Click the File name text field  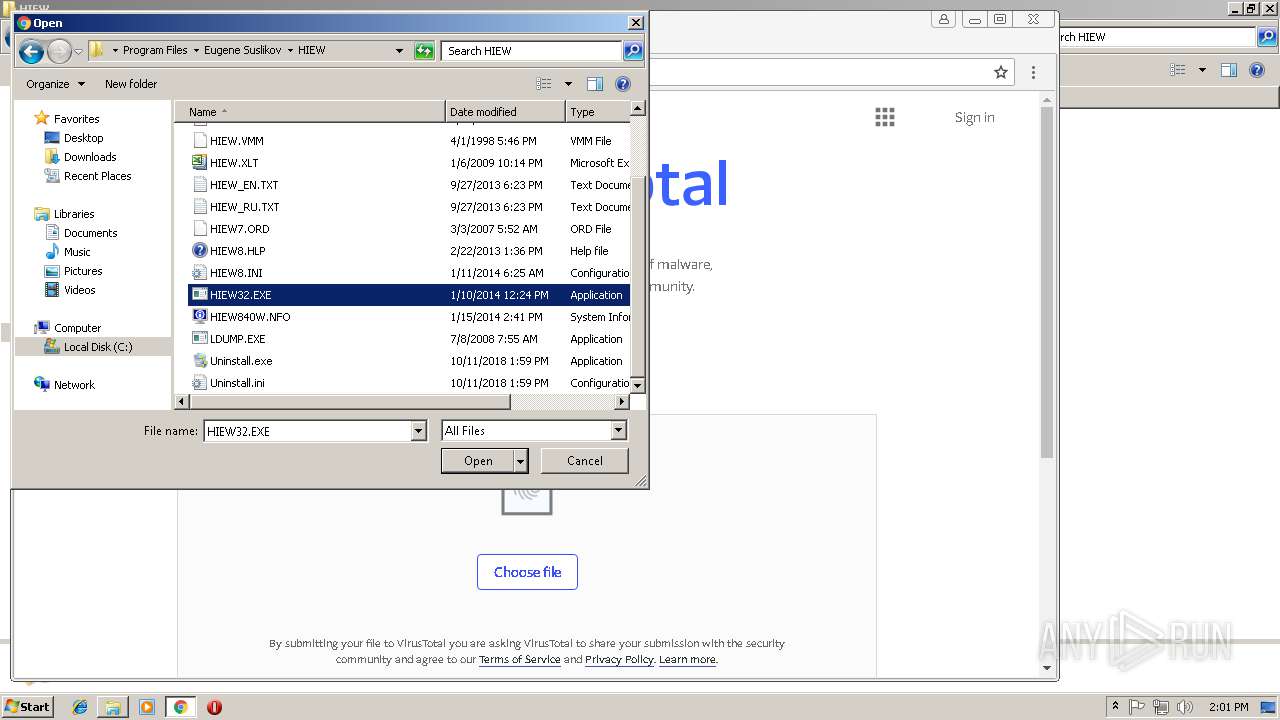pos(307,431)
